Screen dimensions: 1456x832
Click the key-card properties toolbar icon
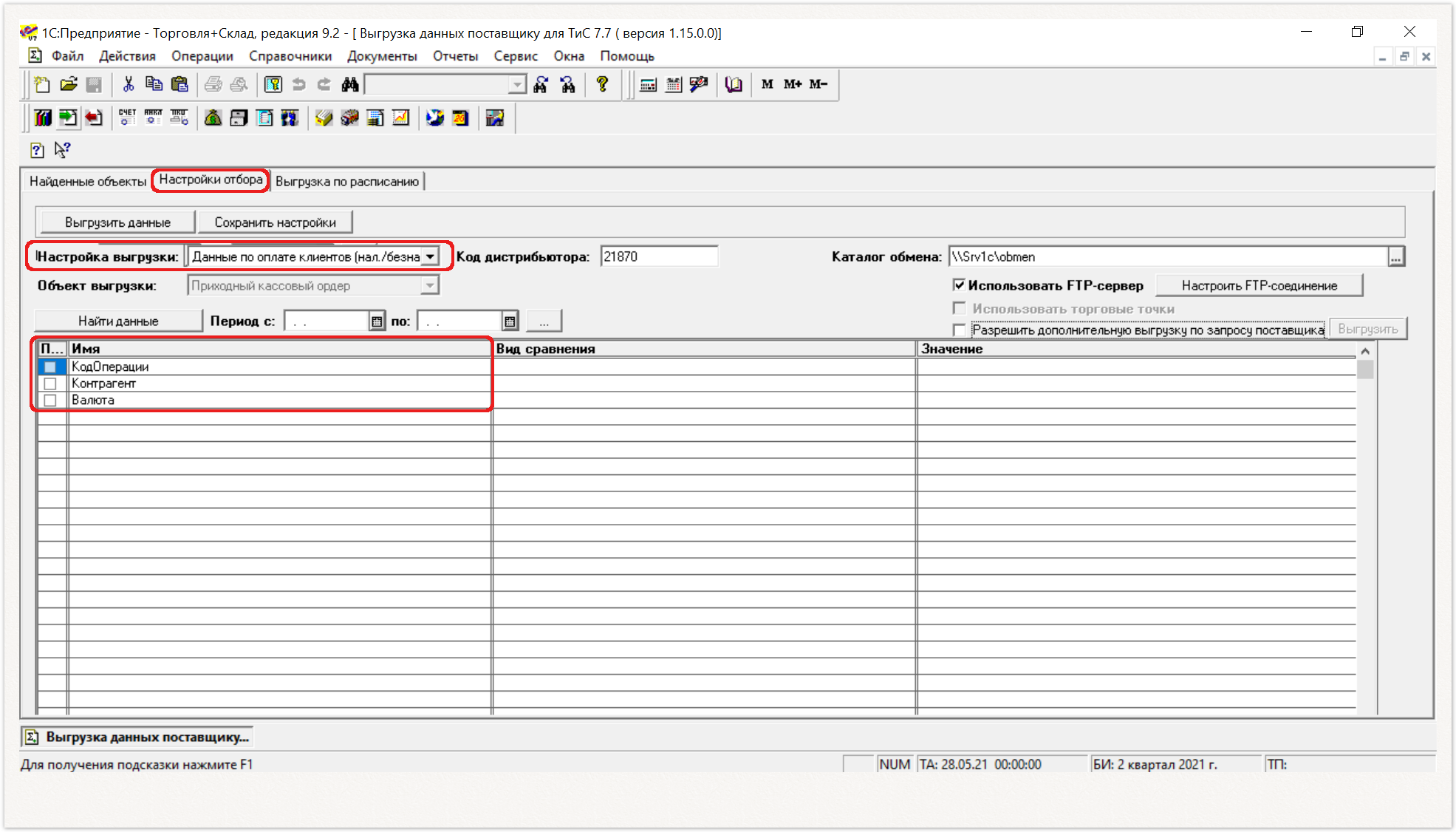pyautogui.click(x=273, y=84)
